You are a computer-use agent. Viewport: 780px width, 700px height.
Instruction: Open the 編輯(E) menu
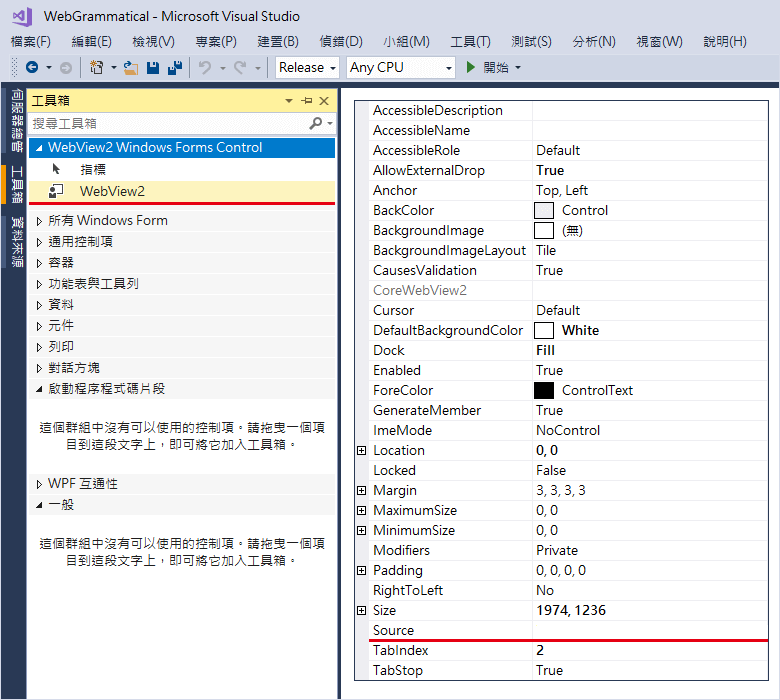[92, 41]
